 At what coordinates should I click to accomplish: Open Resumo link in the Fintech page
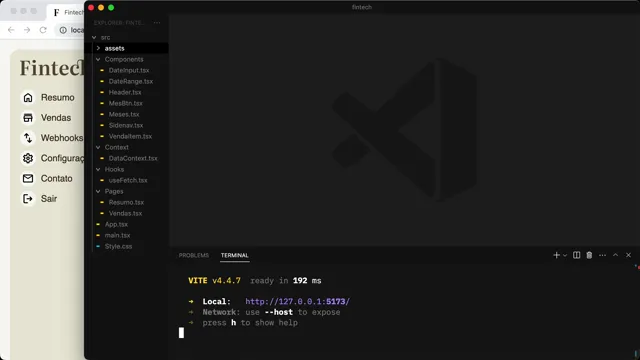tap(58, 98)
